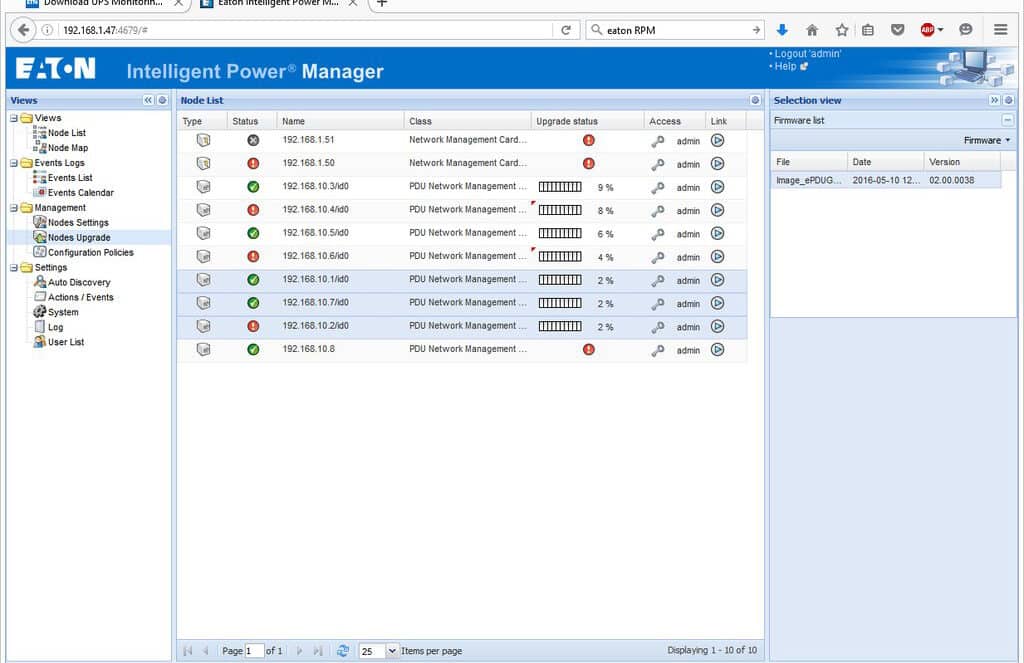The height and width of the screenshot is (663, 1024).
Task: Open User List in tree
Action: tap(66, 342)
